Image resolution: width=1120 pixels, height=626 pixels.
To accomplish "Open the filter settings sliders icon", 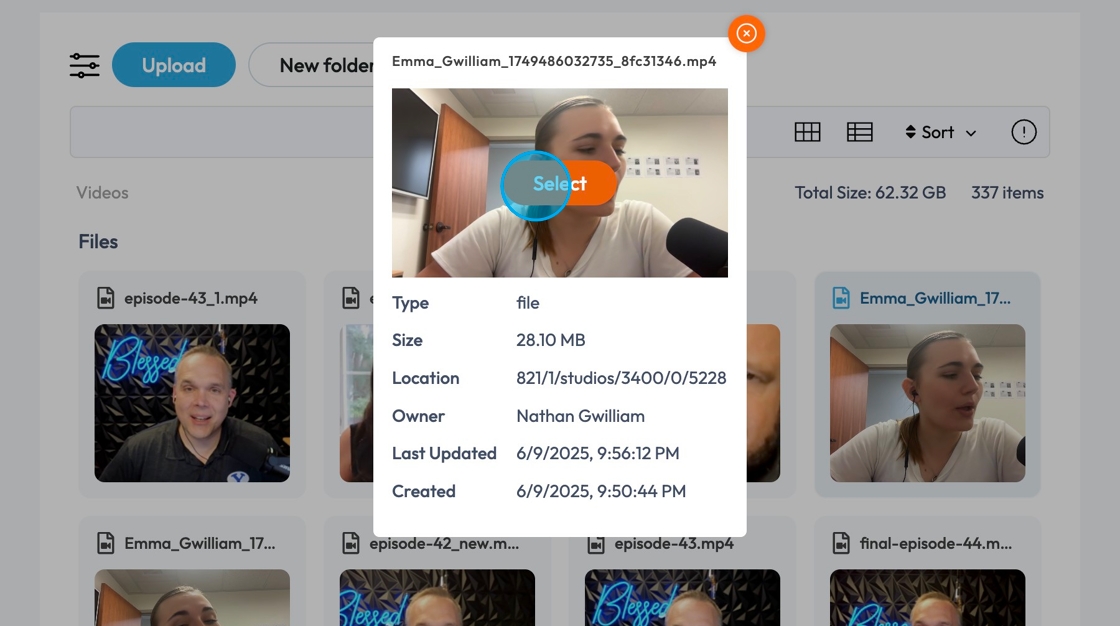I will pos(84,65).
